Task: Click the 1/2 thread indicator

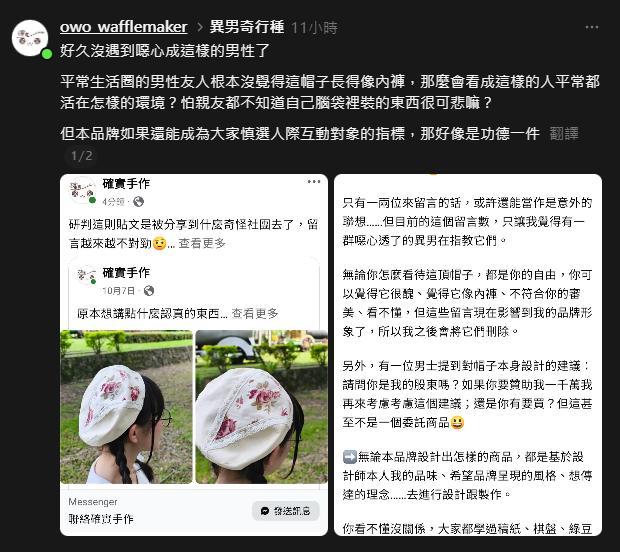Action: tap(81, 156)
